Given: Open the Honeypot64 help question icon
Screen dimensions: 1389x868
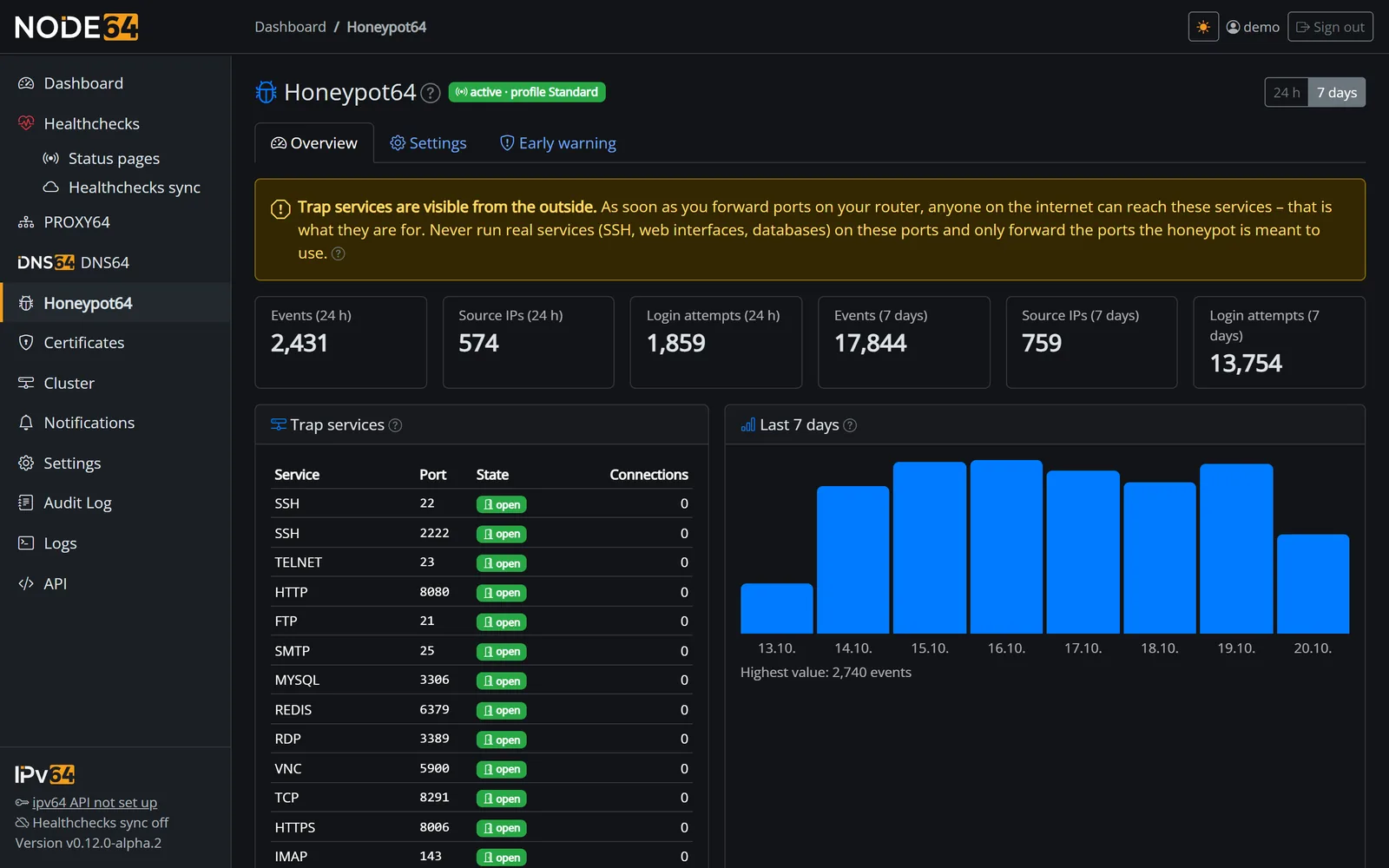Looking at the screenshot, I should pos(431,93).
